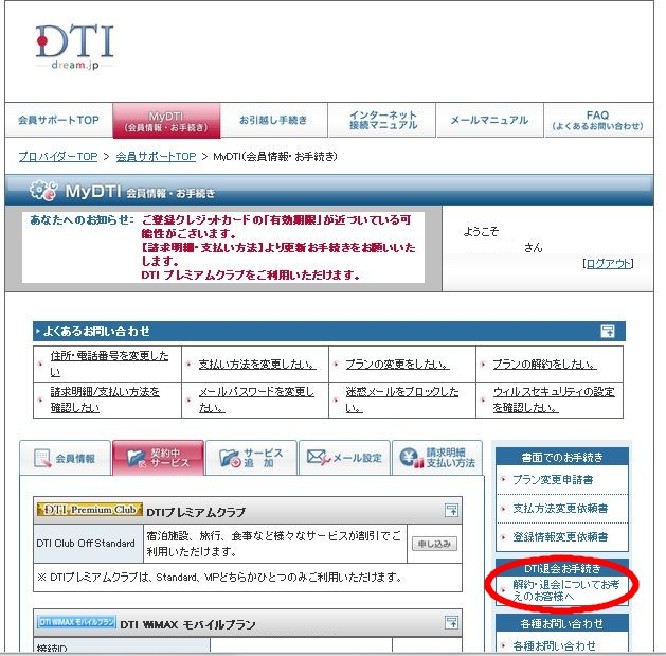
Task: Click the MyDTI gear icon in header
Action: point(44,191)
